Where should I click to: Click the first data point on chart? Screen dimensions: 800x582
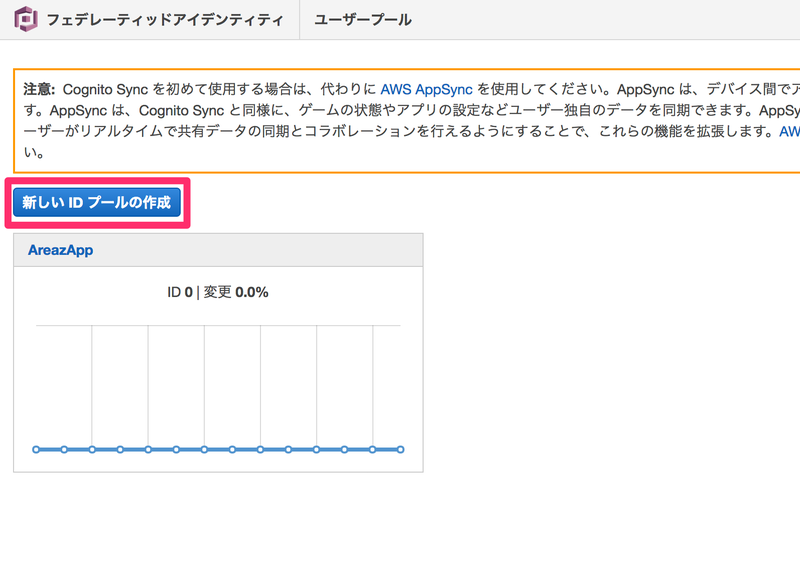(36, 449)
